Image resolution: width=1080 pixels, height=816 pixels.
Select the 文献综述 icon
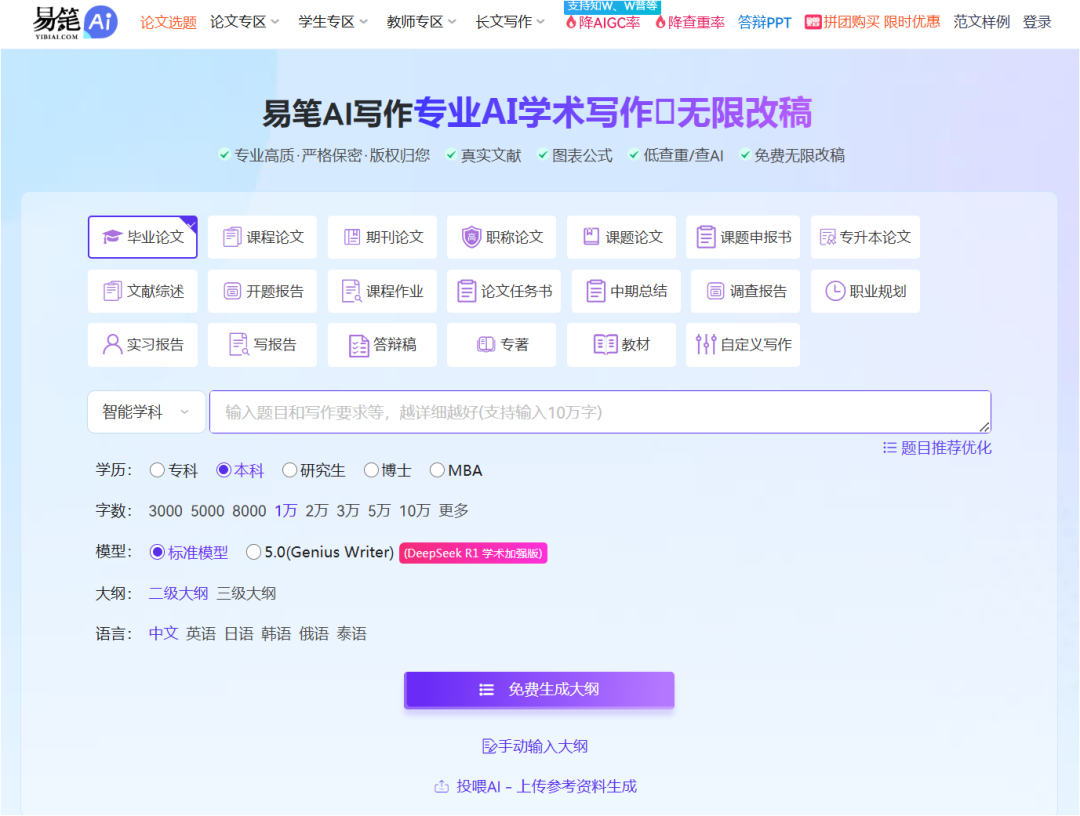pos(112,291)
